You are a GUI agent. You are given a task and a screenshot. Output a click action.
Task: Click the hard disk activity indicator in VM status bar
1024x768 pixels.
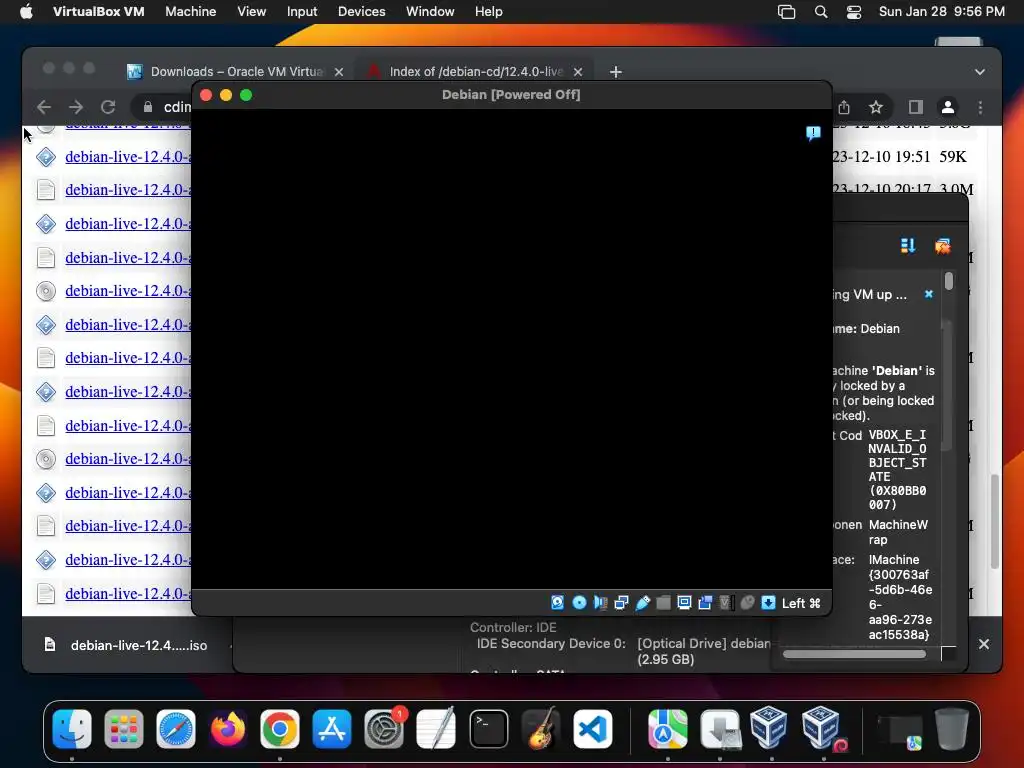pos(557,603)
